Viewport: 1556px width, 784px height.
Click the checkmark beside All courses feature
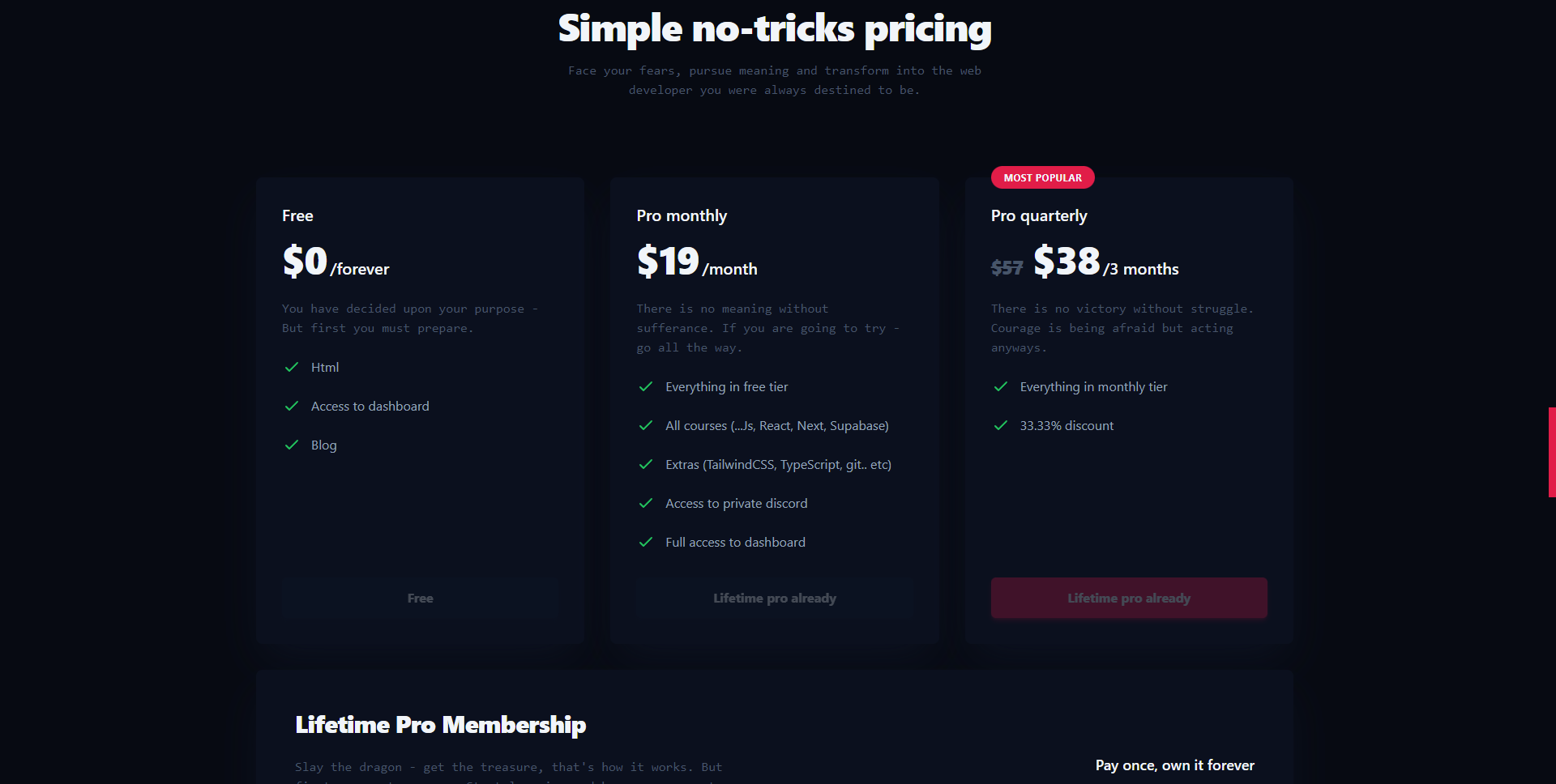coord(646,425)
